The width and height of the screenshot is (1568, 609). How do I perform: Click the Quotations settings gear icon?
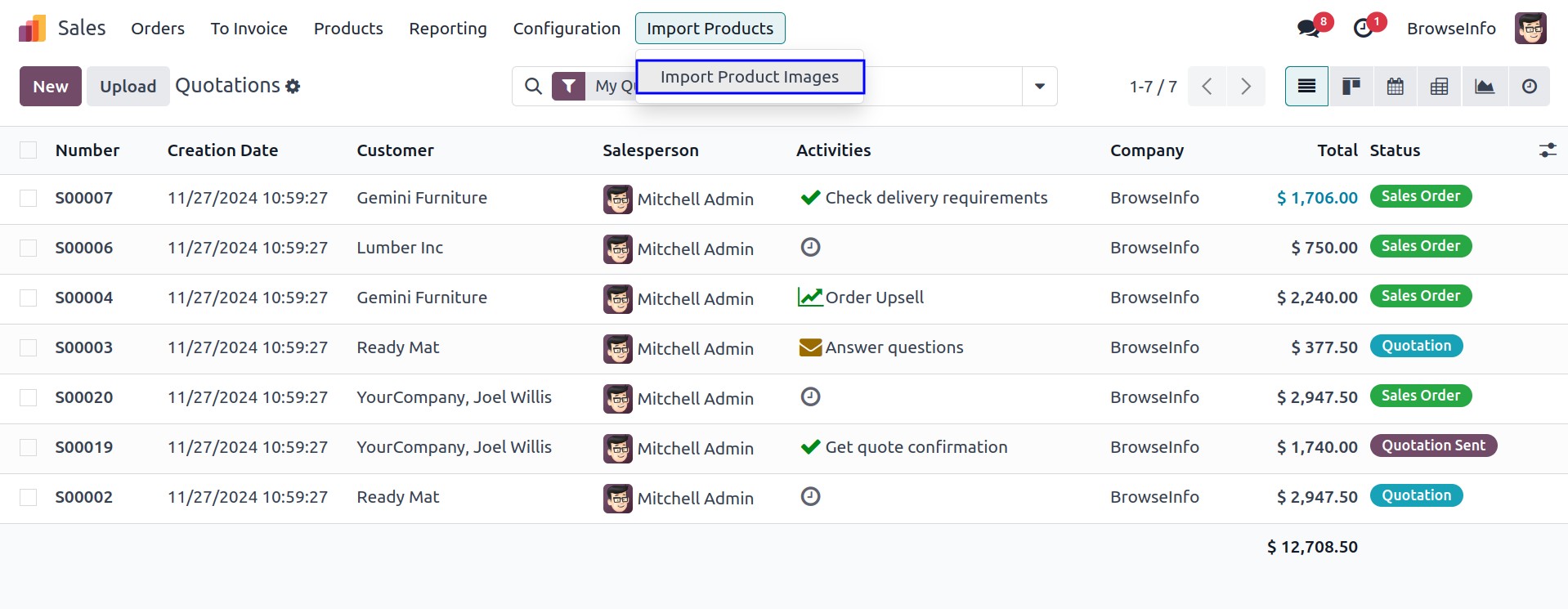pyautogui.click(x=293, y=87)
